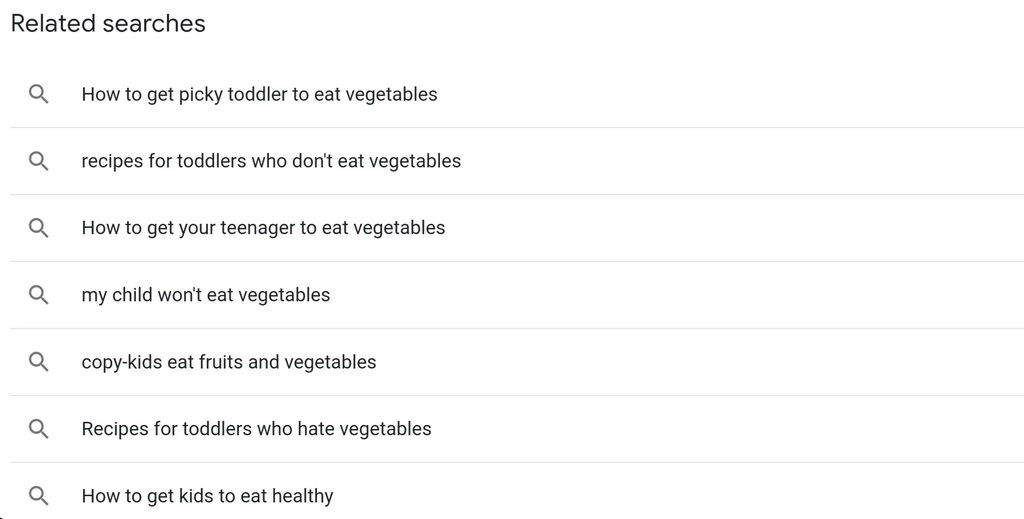Click the word 'picky' in the first suggestion
1024x519 pixels.
click(x=201, y=94)
